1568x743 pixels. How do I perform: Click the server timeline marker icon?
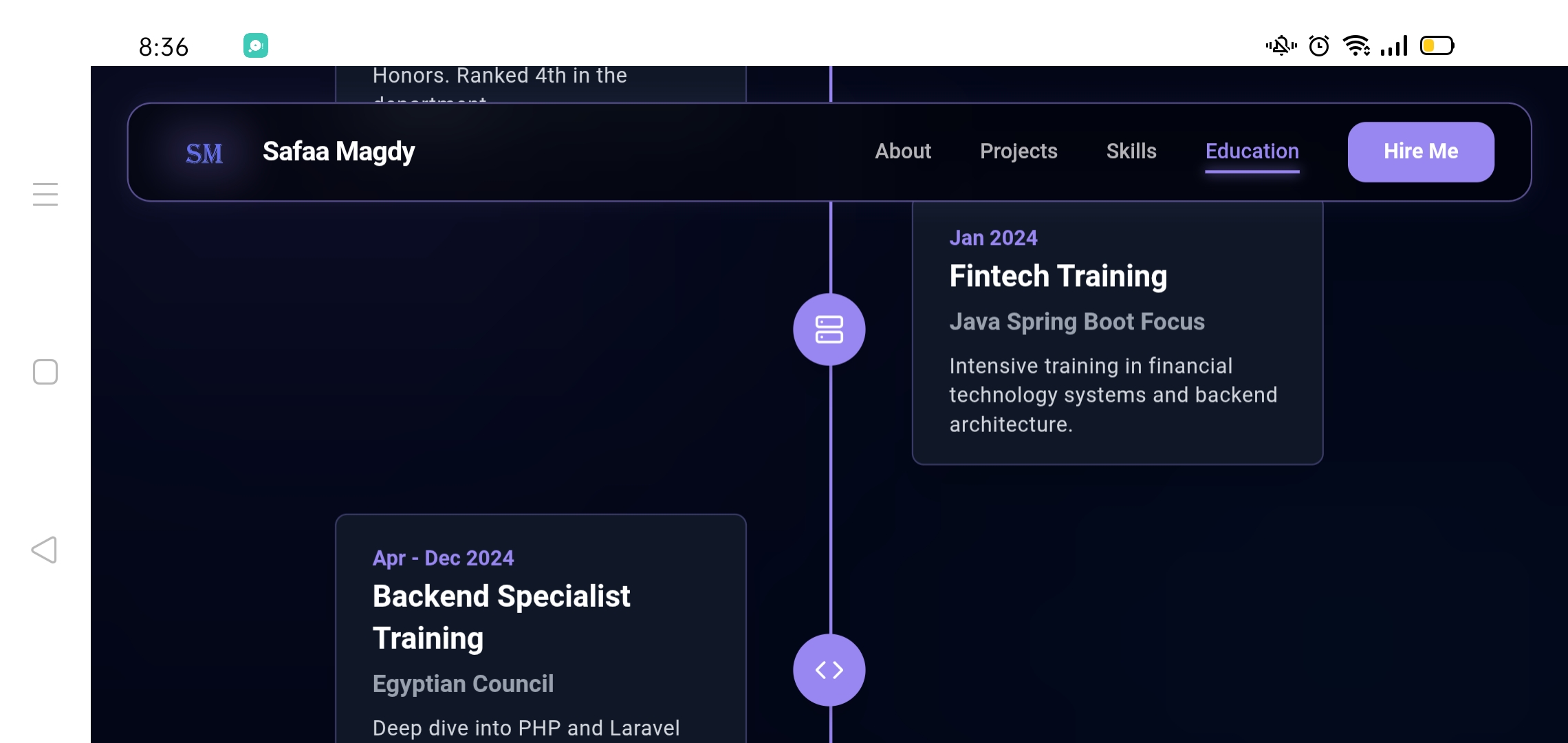tap(829, 330)
